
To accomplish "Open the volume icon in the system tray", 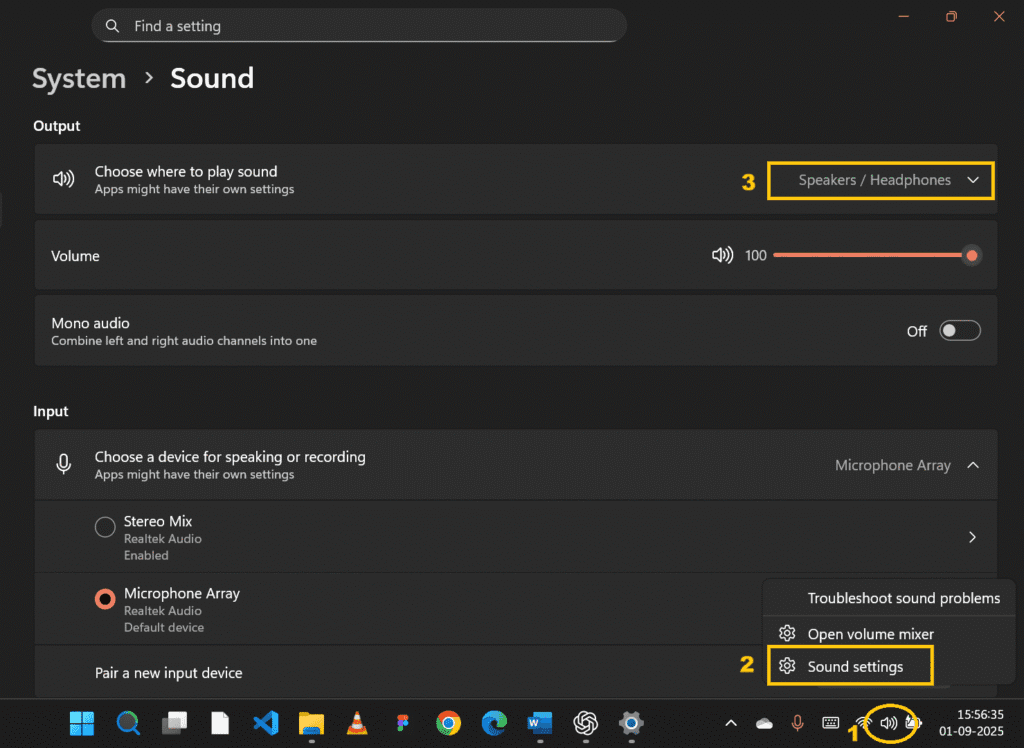I will (889, 722).
